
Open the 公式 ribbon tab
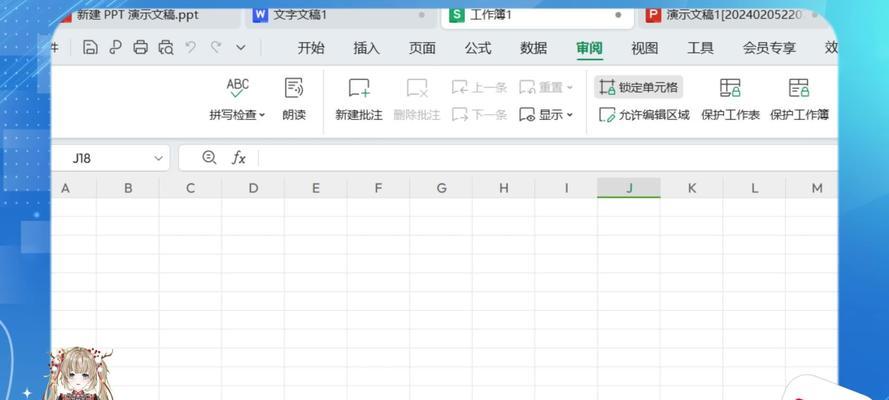coord(478,48)
